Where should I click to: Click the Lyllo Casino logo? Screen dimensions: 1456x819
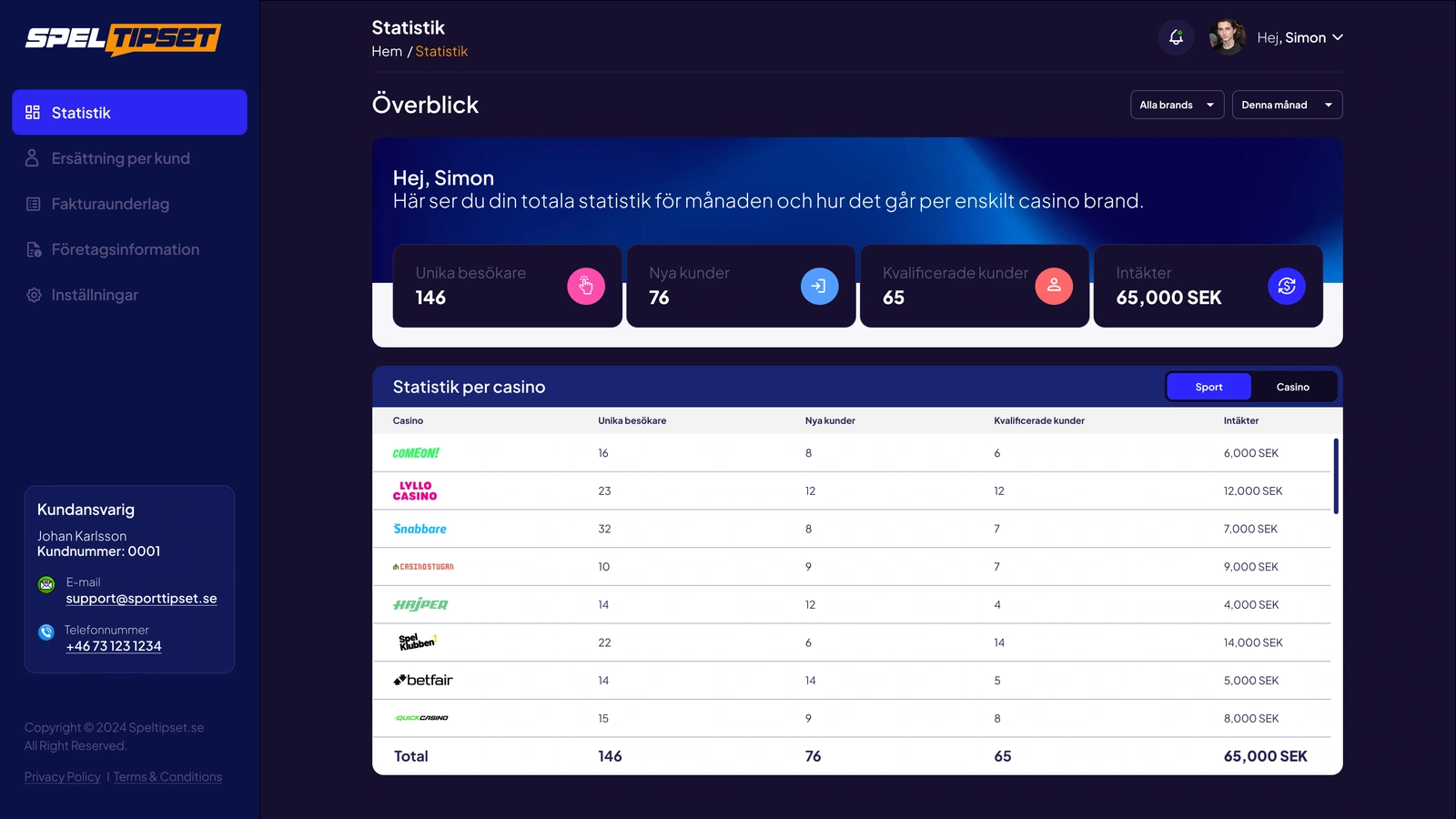[x=415, y=490]
